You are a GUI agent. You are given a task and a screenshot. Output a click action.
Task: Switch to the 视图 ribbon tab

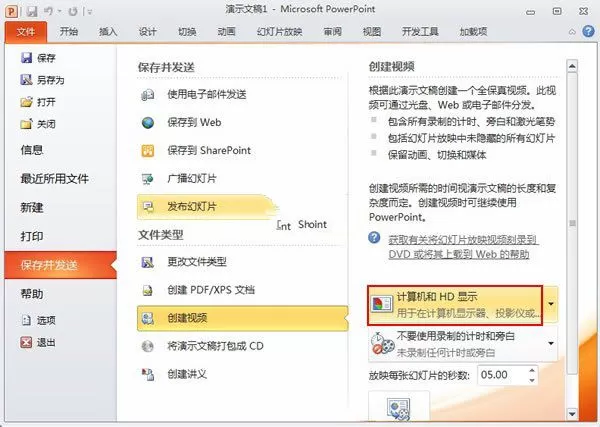372,32
